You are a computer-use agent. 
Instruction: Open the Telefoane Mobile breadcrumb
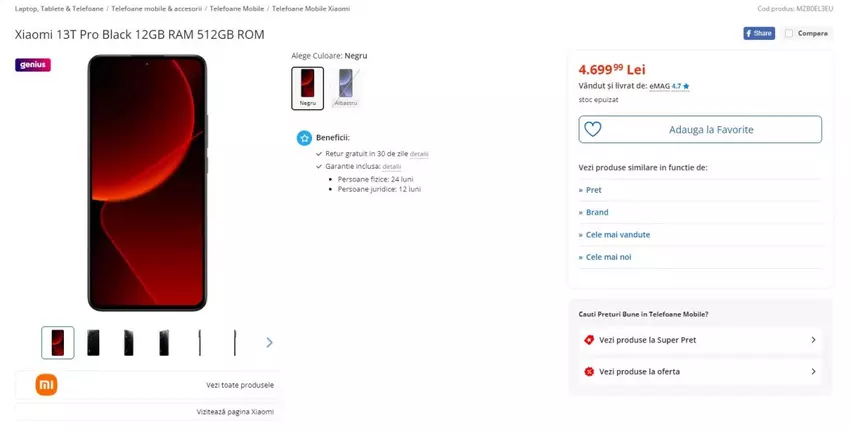pyautogui.click(x=237, y=8)
